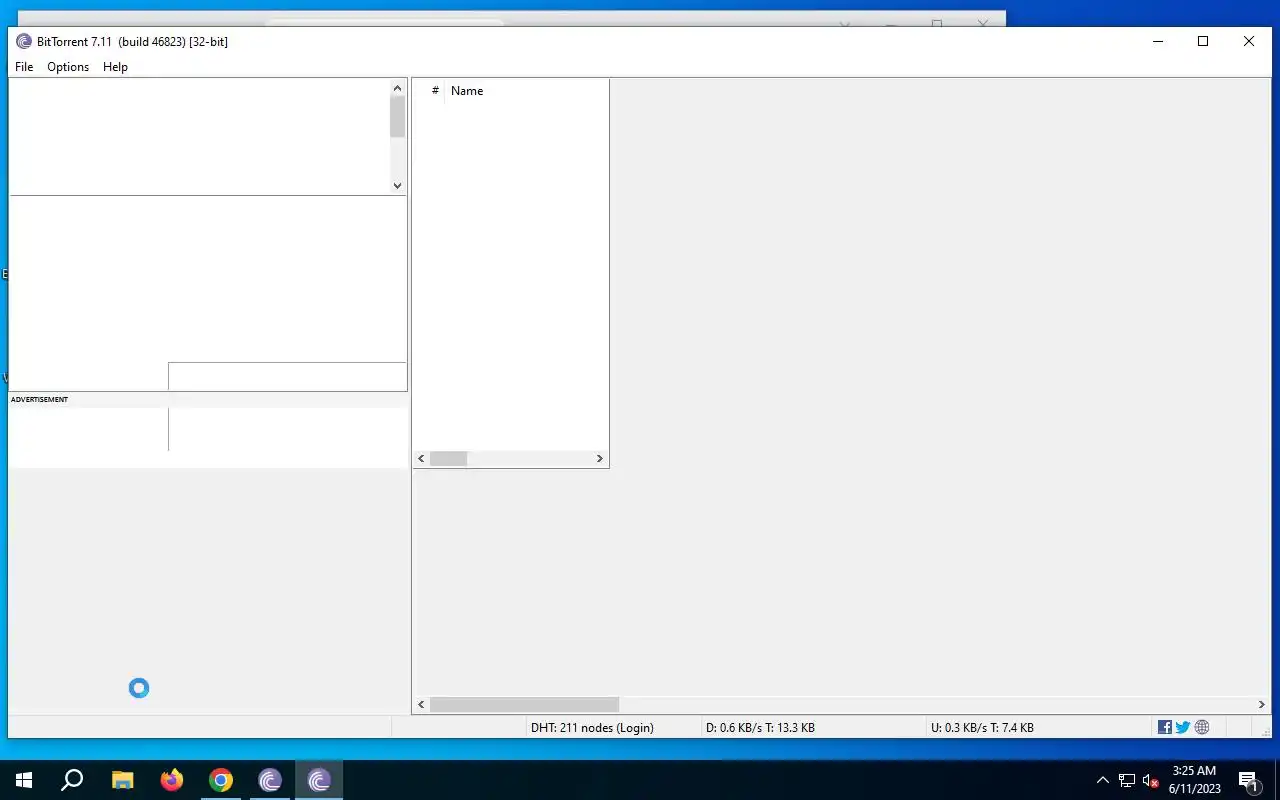Click the Name list horizontal scrollbar thumb
The height and width of the screenshot is (800, 1280).
click(x=449, y=459)
